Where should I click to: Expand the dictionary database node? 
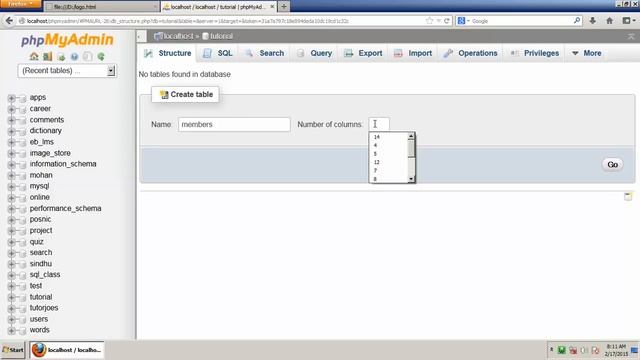click(11, 131)
